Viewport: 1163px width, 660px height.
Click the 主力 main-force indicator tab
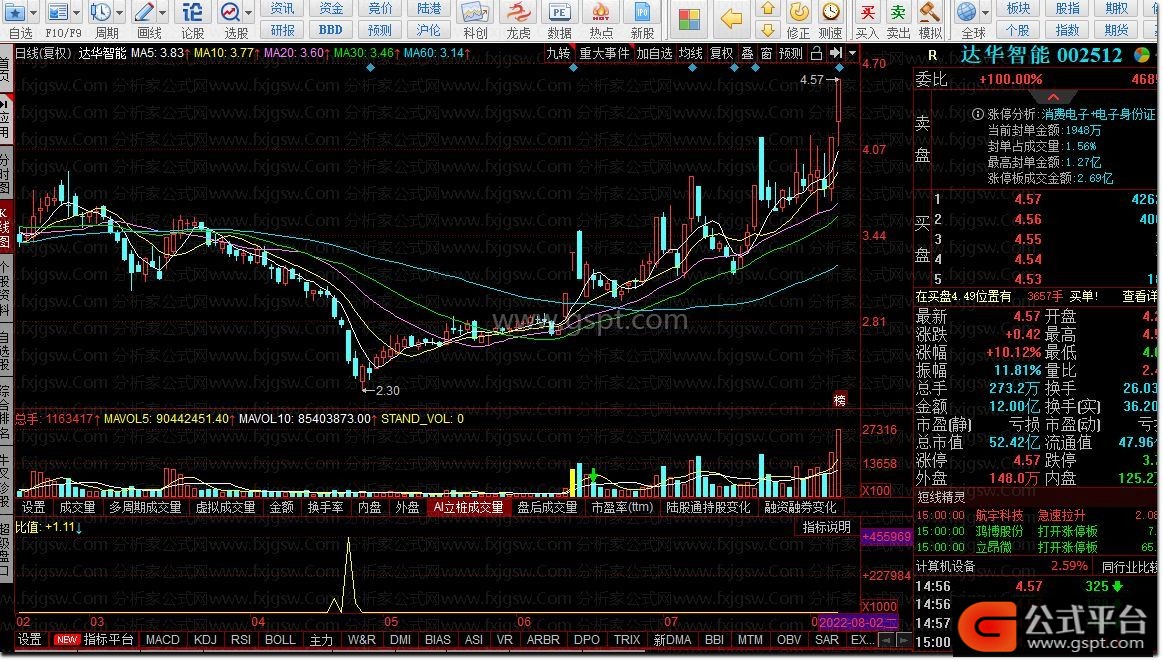point(320,640)
